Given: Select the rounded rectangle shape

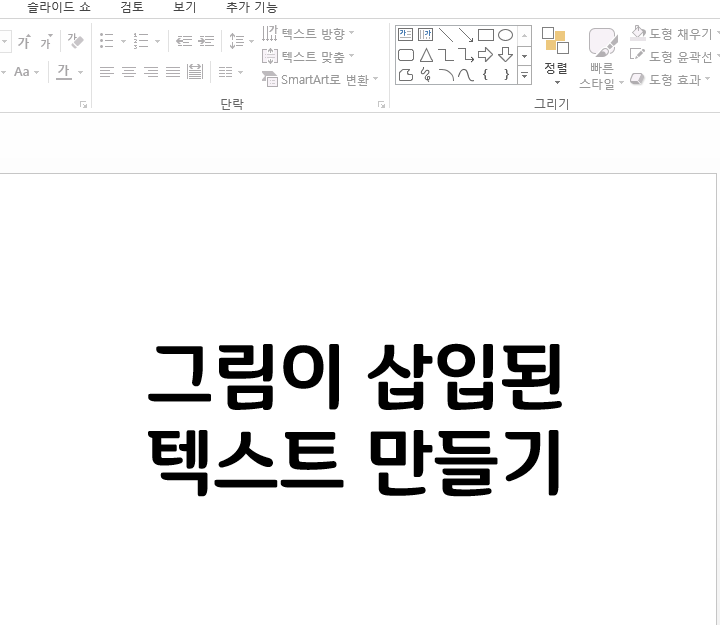Looking at the screenshot, I should (x=405, y=55).
